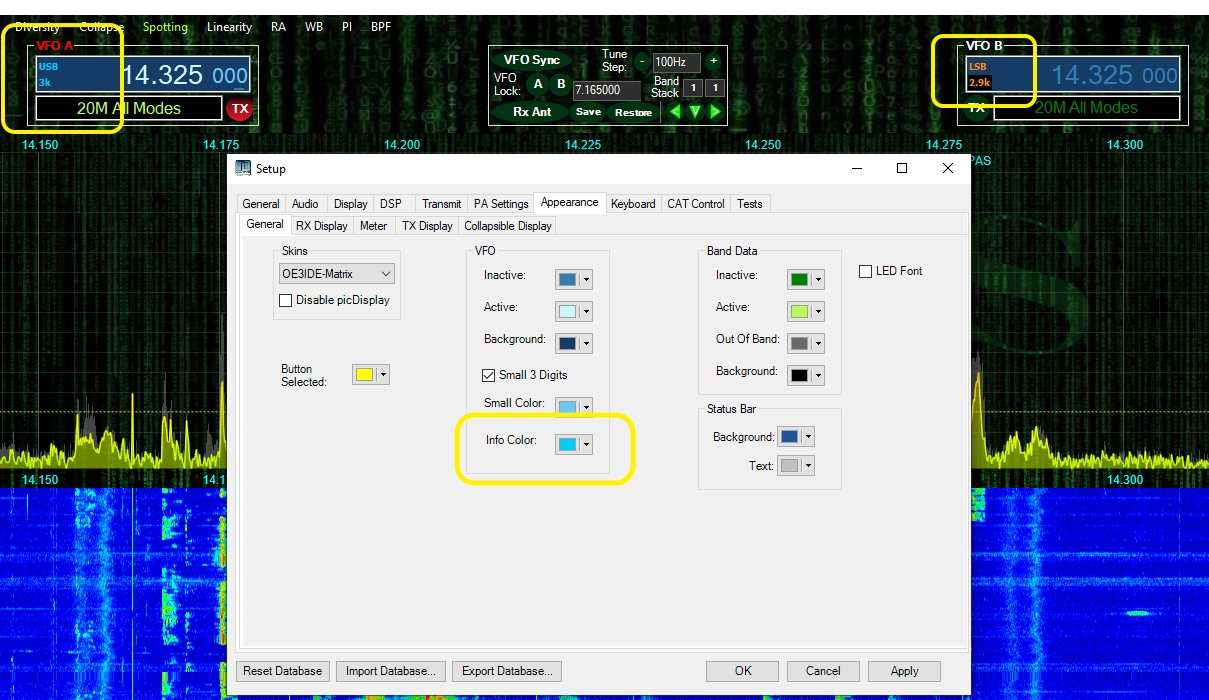The width and height of the screenshot is (1209, 700).
Task: Click the Band Data Active color swatch
Action: pos(798,311)
